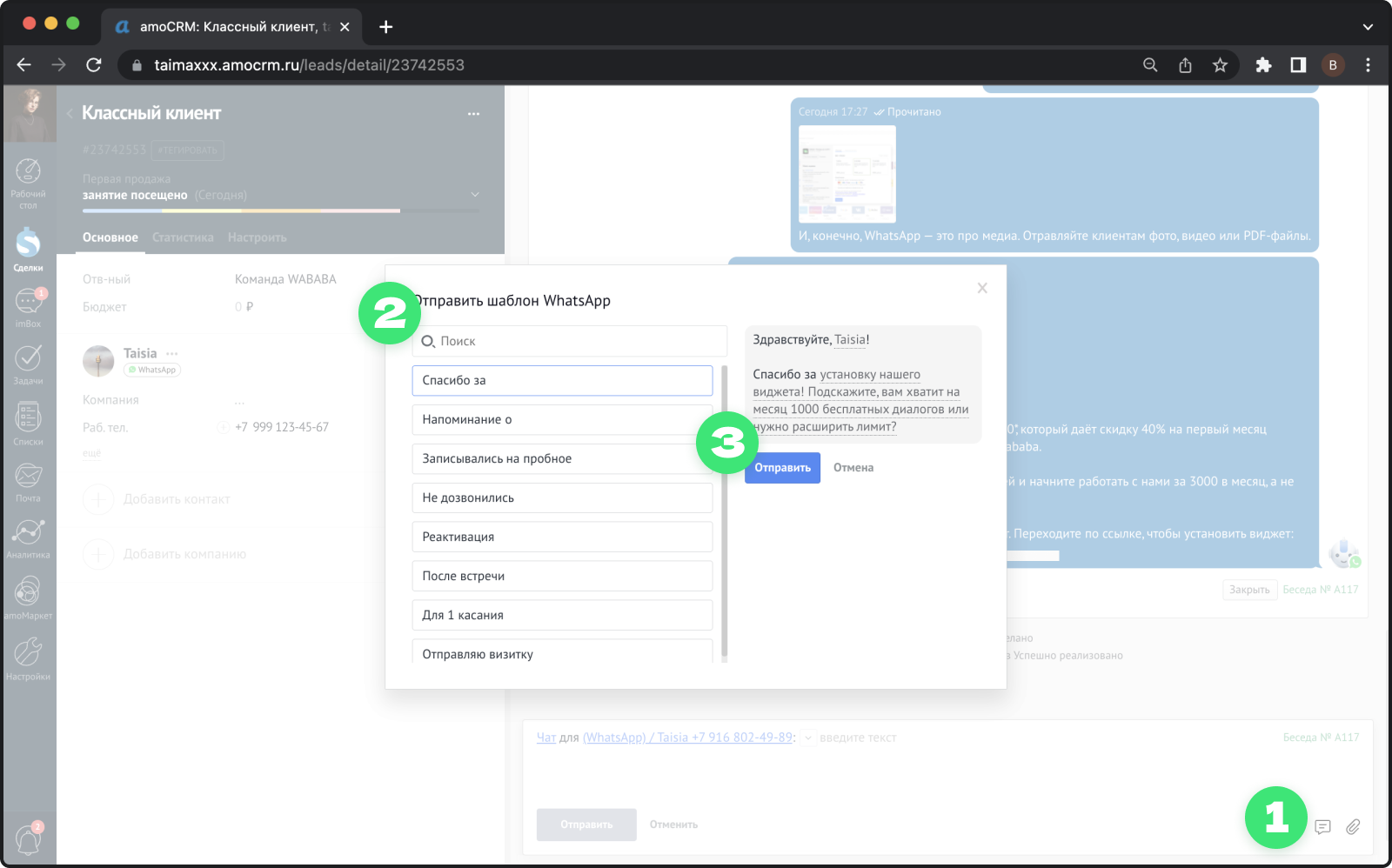
Task: Open Chrome three-dot menu
Action: (1368, 65)
